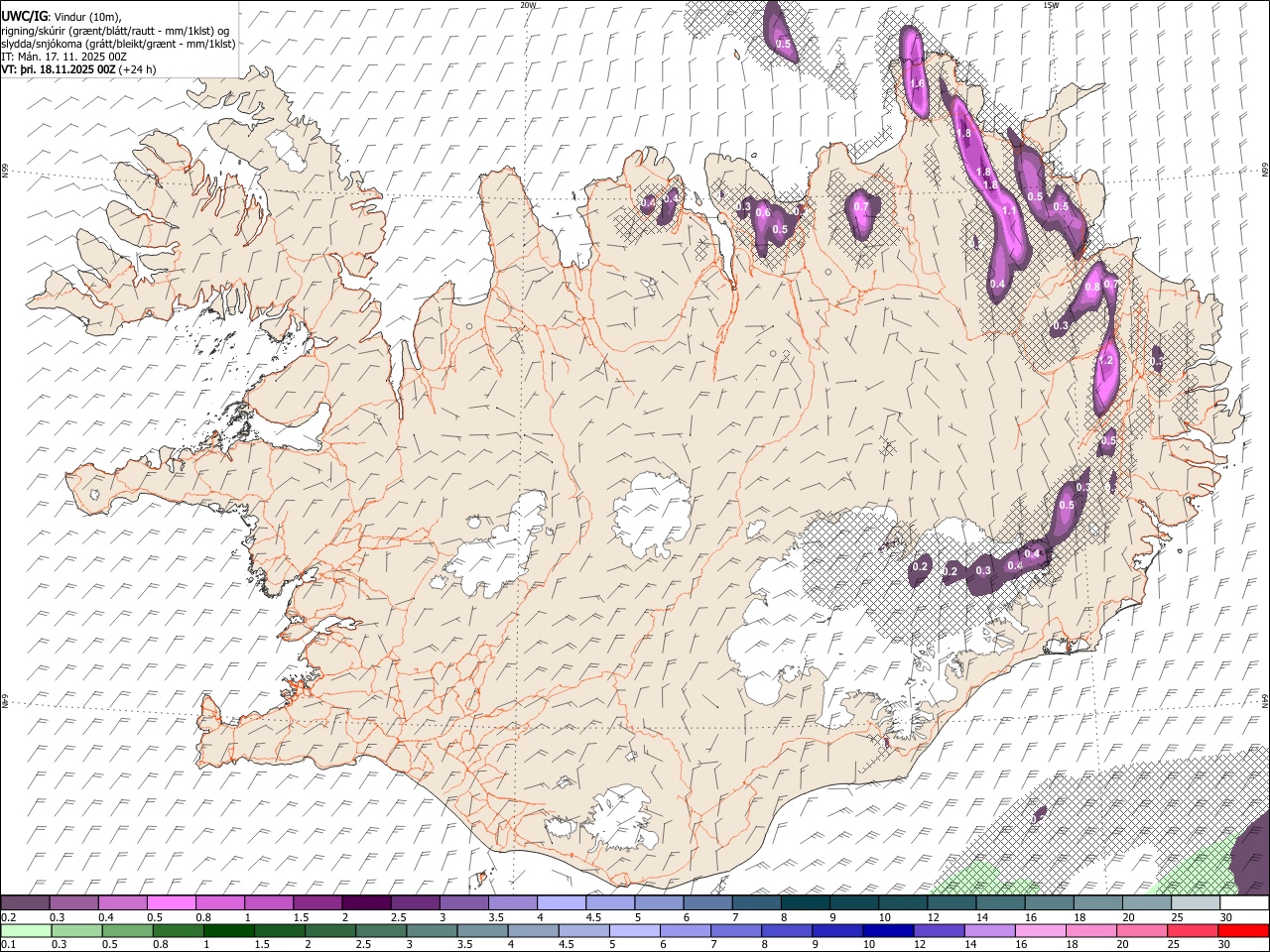Click the '15W' longitude label at the top
Image resolution: width=1270 pixels, height=952 pixels.
point(1051,5)
